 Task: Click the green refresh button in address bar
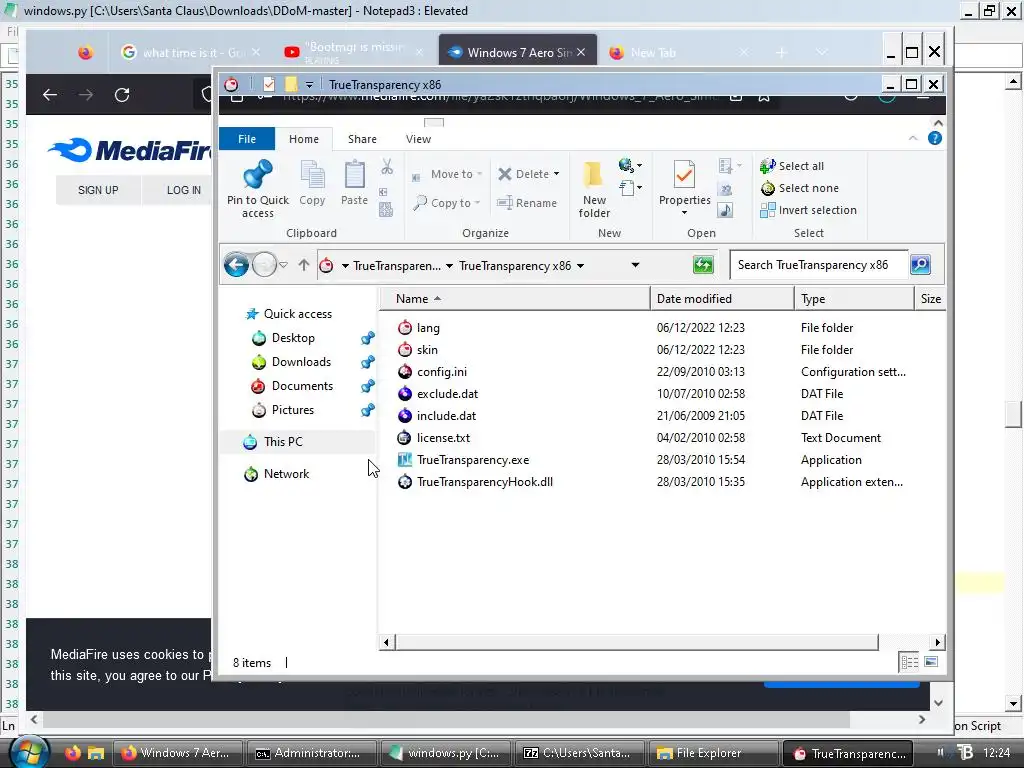point(703,265)
